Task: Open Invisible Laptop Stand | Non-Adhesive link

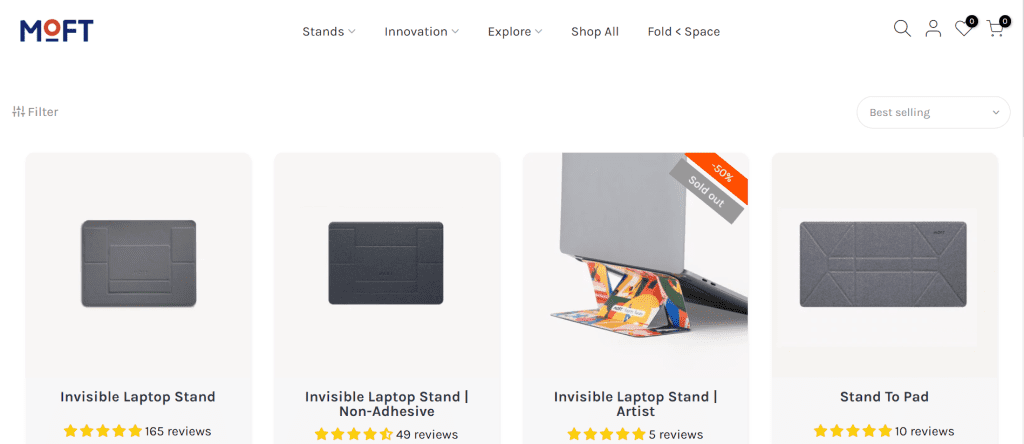Action: point(387,404)
